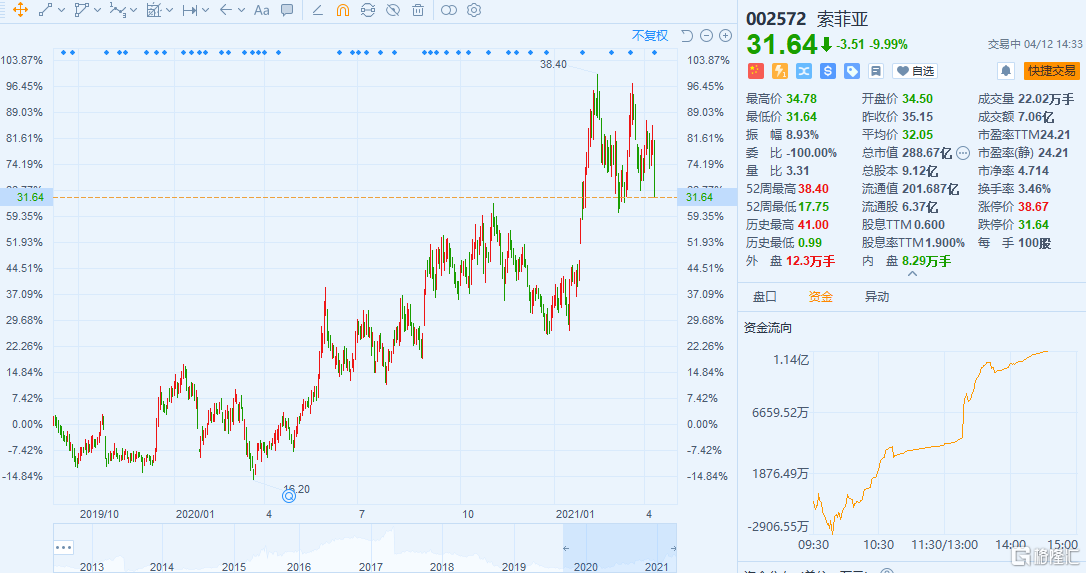Open chart settings gear

[474, 10]
